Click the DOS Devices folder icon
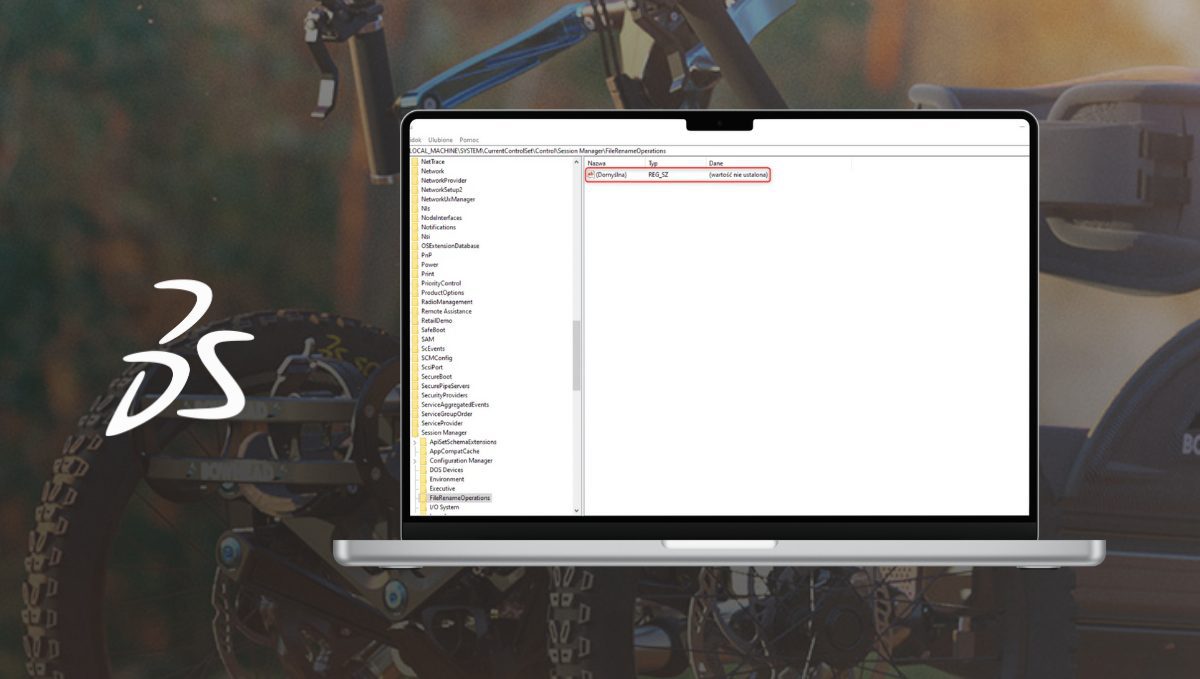This screenshot has width=1200, height=679. [x=423, y=470]
